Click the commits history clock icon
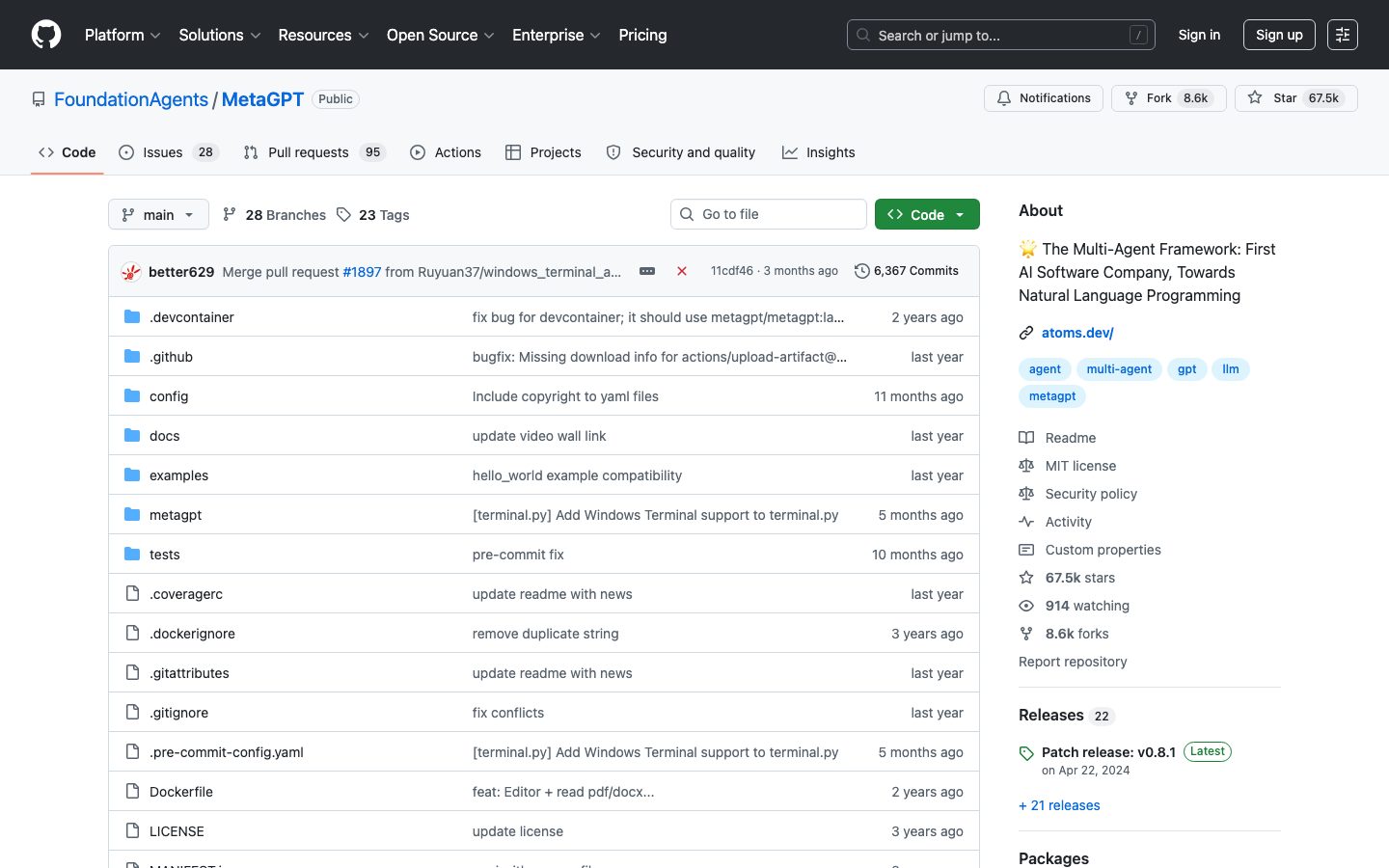Image resolution: width=1389 pixels, height=868 pixels. tap(862, 271)
